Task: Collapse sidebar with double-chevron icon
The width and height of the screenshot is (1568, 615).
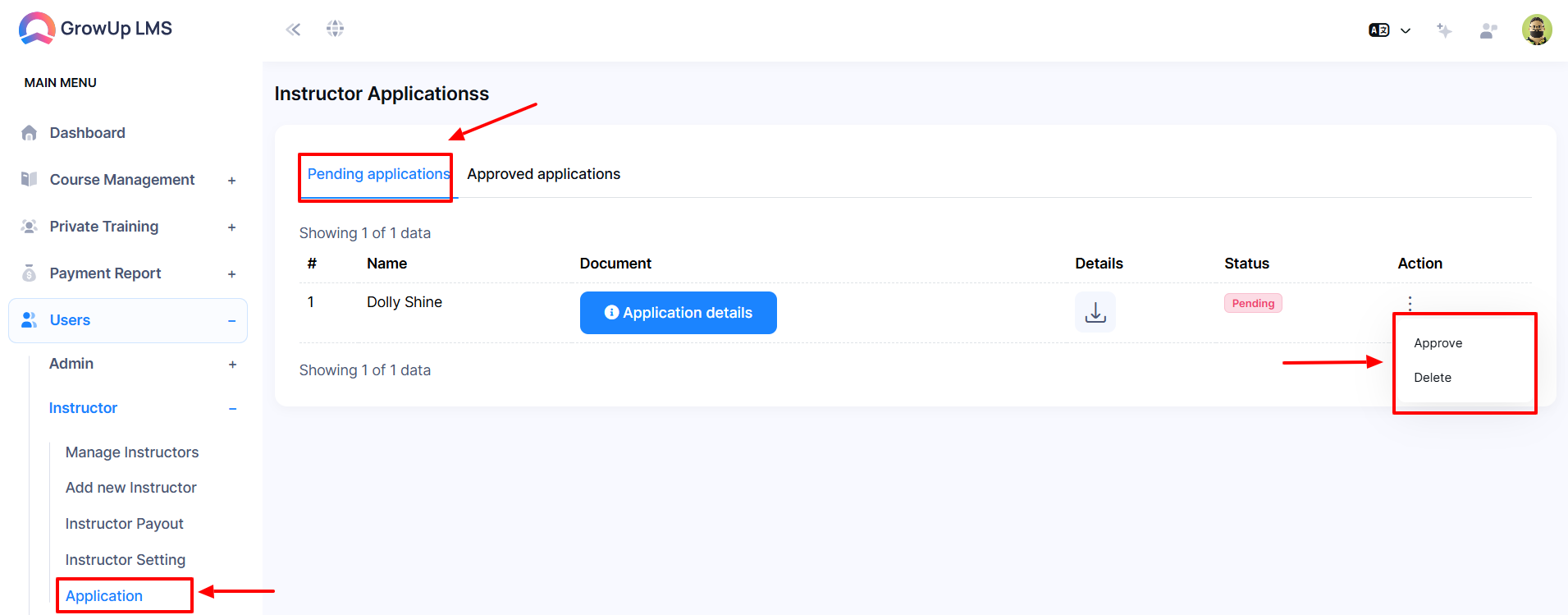Action: point(293,30)
